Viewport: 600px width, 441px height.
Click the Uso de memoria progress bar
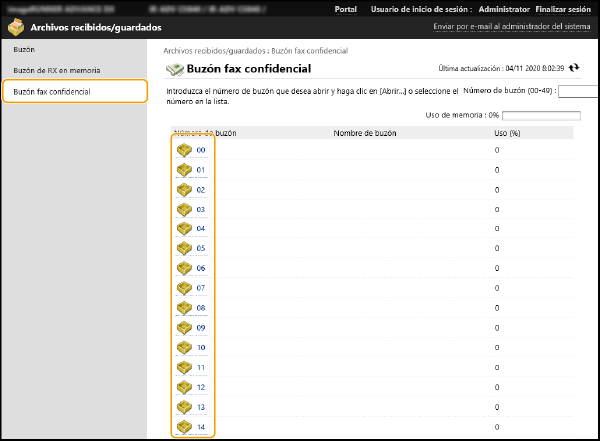pos(540,115)
